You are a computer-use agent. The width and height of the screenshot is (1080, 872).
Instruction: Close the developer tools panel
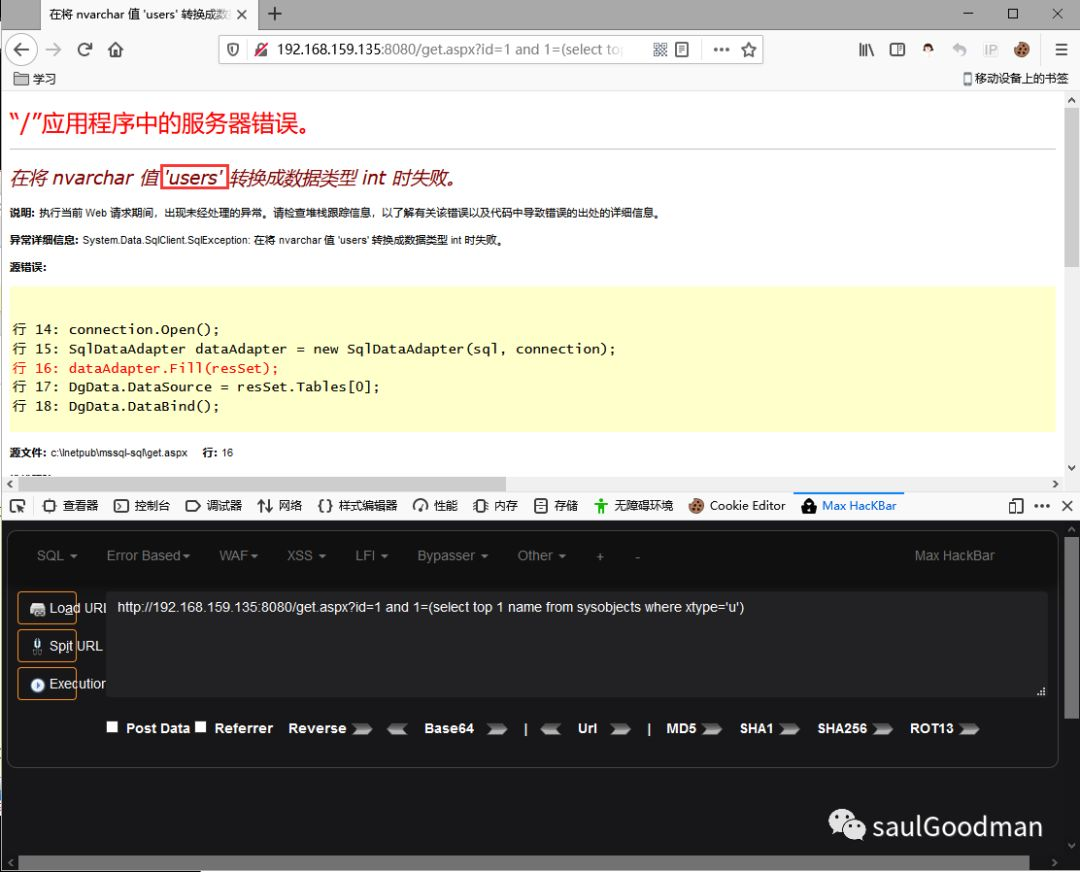[x=1067, y=506]
